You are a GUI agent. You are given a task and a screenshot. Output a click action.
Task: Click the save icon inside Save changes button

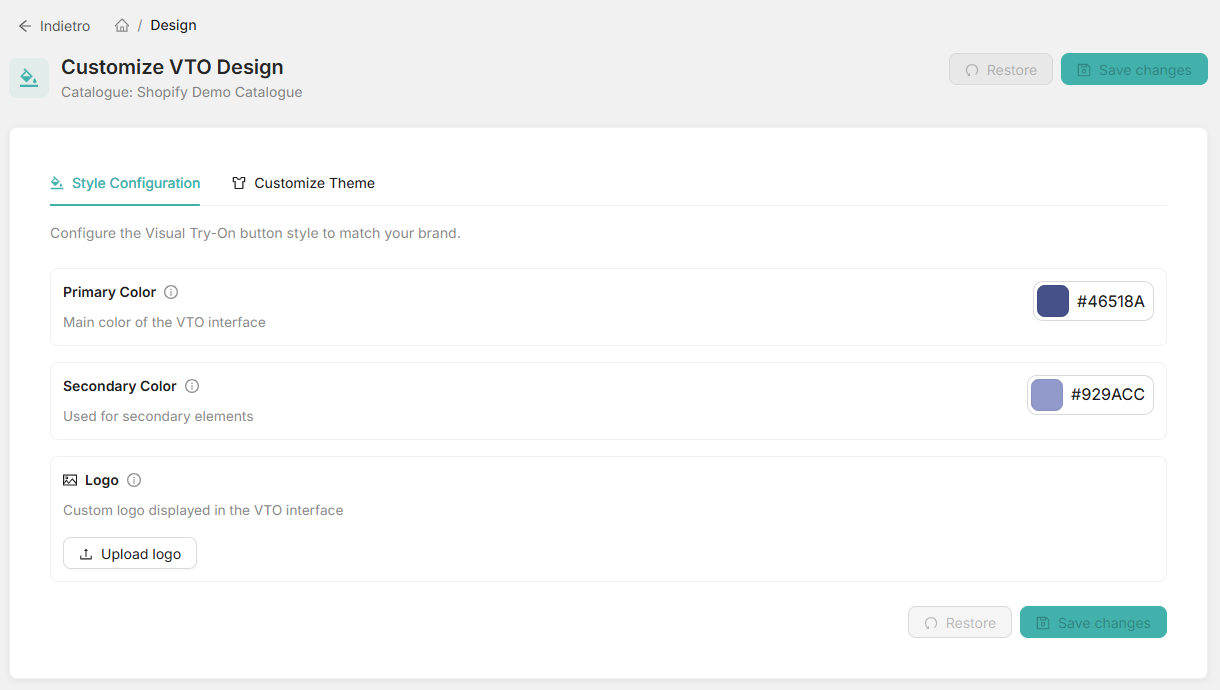pyautogui.click(x=1084, y=69)
